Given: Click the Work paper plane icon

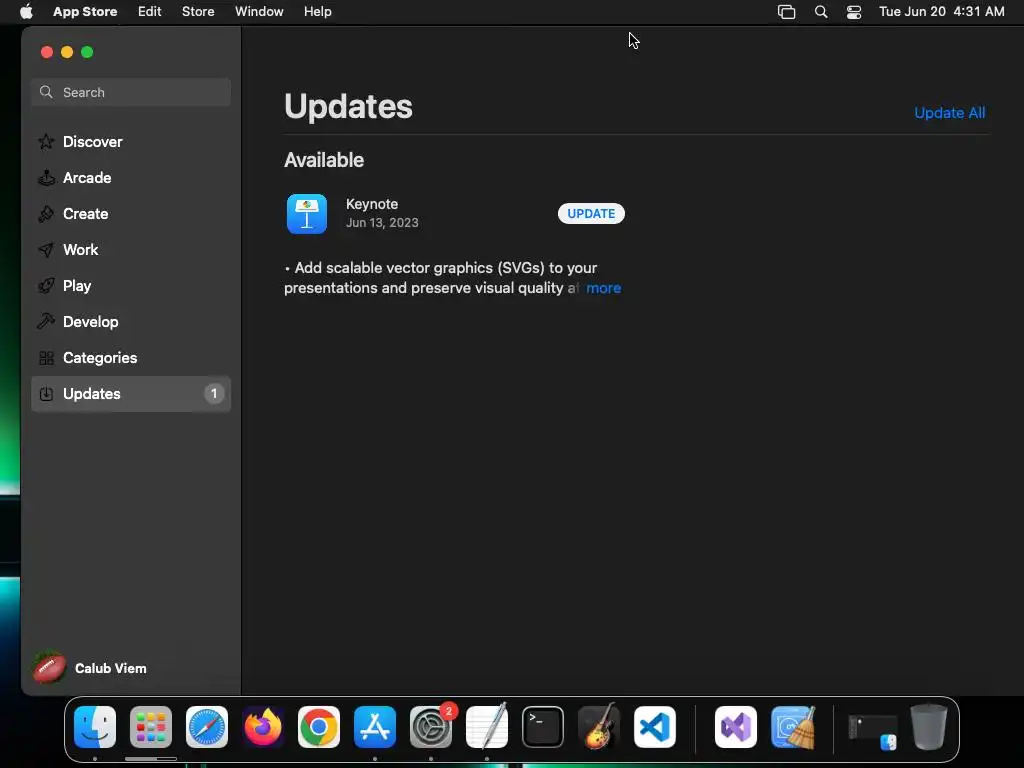Looking at the screenshot, I should click(x=46, y=249).
